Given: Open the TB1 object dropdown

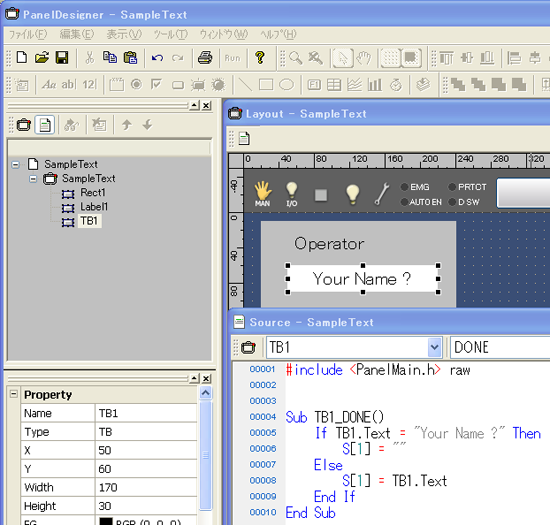Looking at the screenshot, I should [x=434, y=347].
